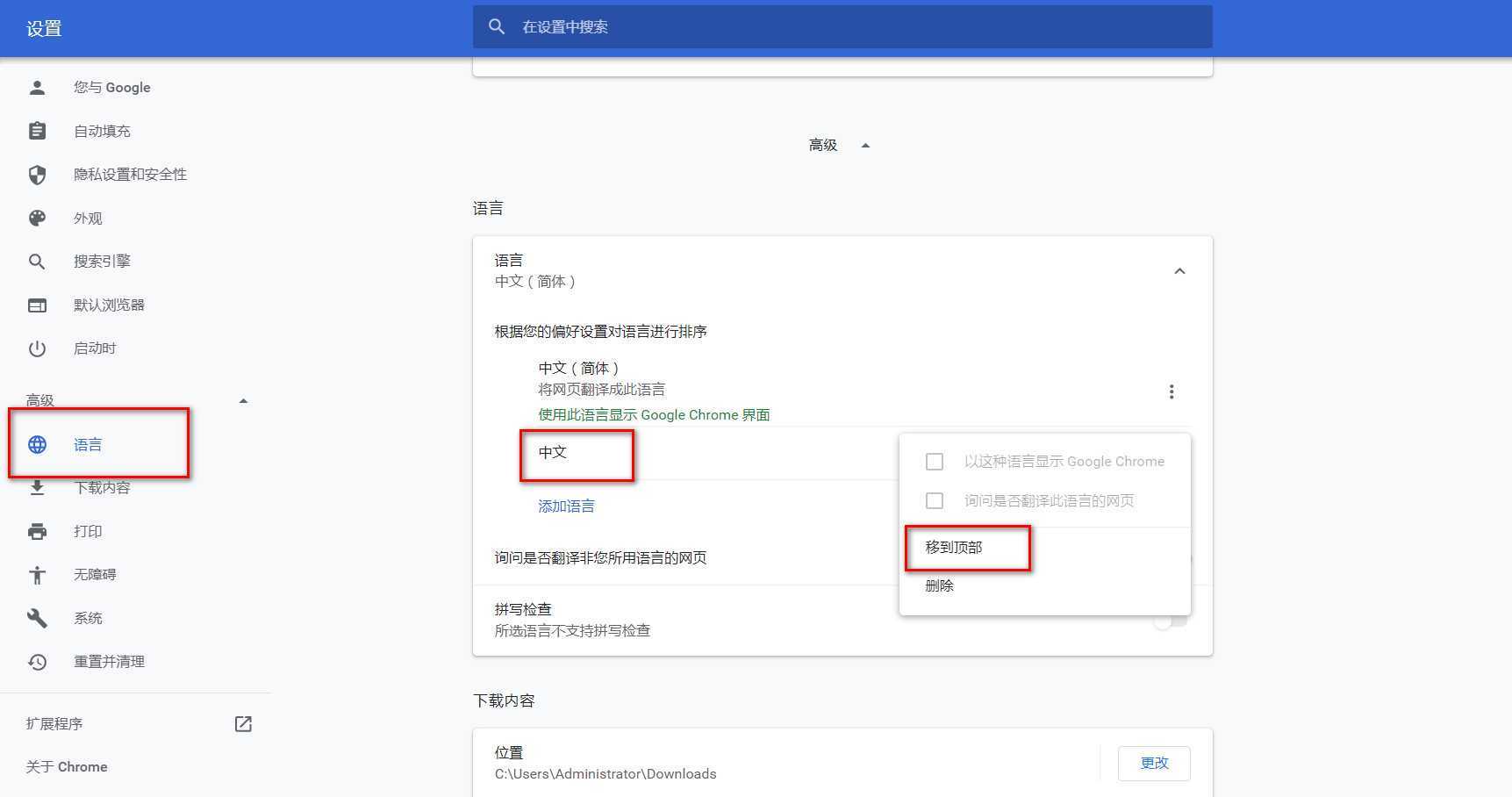Go to 搜索引擎 settings
1512x797 pixels.
[102, 262]
